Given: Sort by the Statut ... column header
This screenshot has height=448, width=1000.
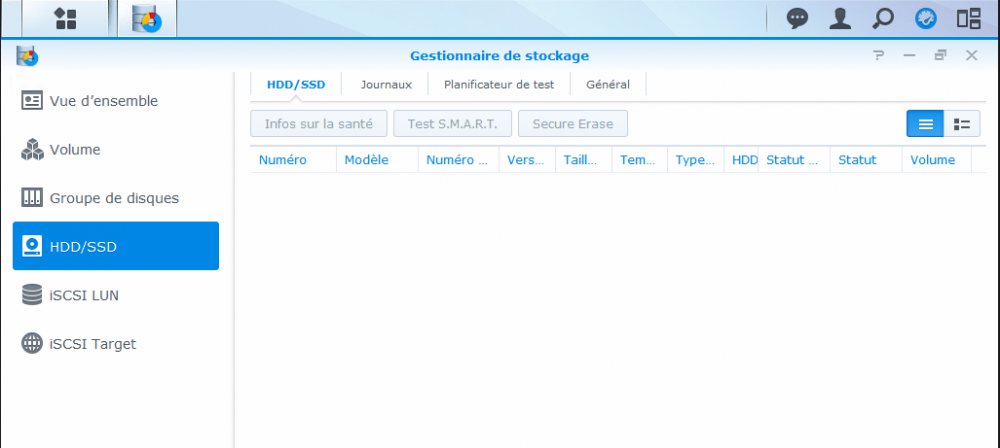Looking at the screenshot, I should point(794,160).
